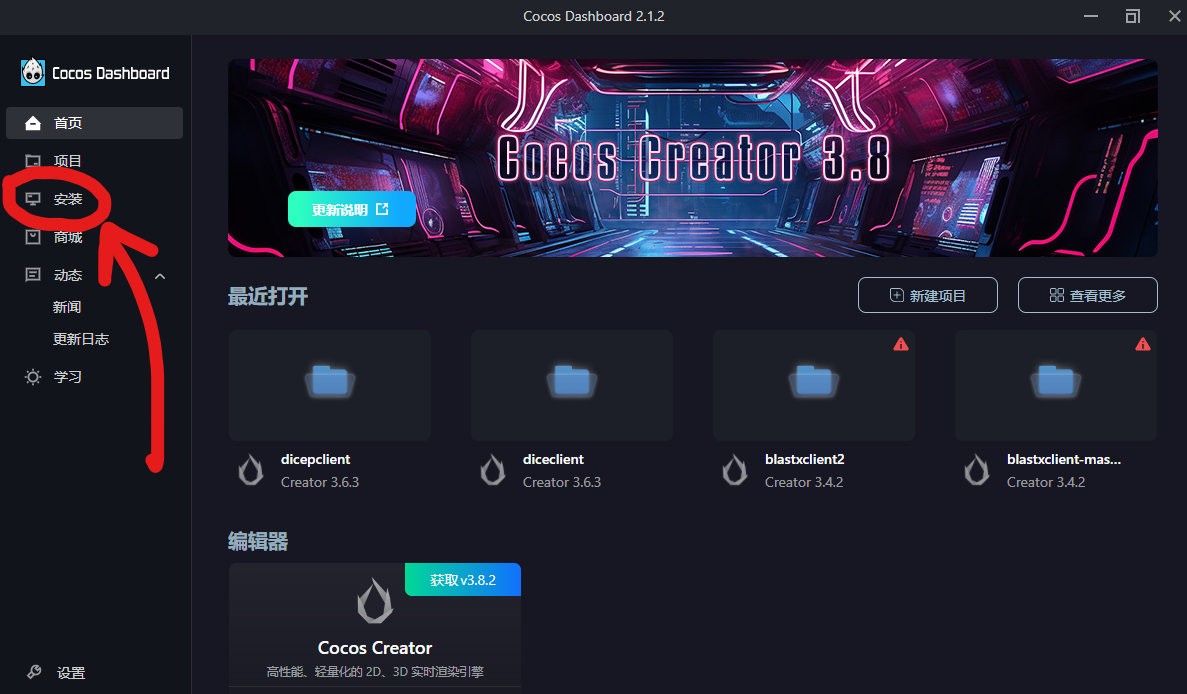Open the 项目 projects section
The width and height of the screenshot is (1187, 694).
click(x=66, y=160)
